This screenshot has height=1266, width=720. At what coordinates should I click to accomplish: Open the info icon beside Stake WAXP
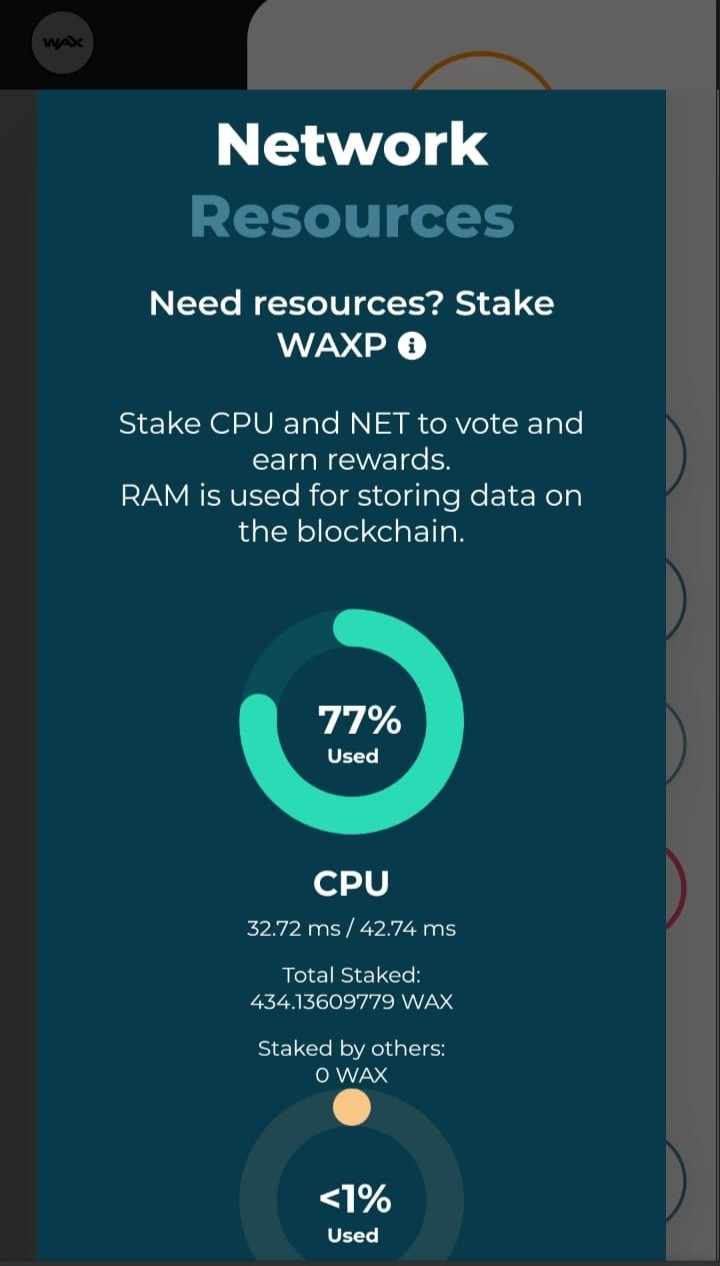click(x=412, y=346)
